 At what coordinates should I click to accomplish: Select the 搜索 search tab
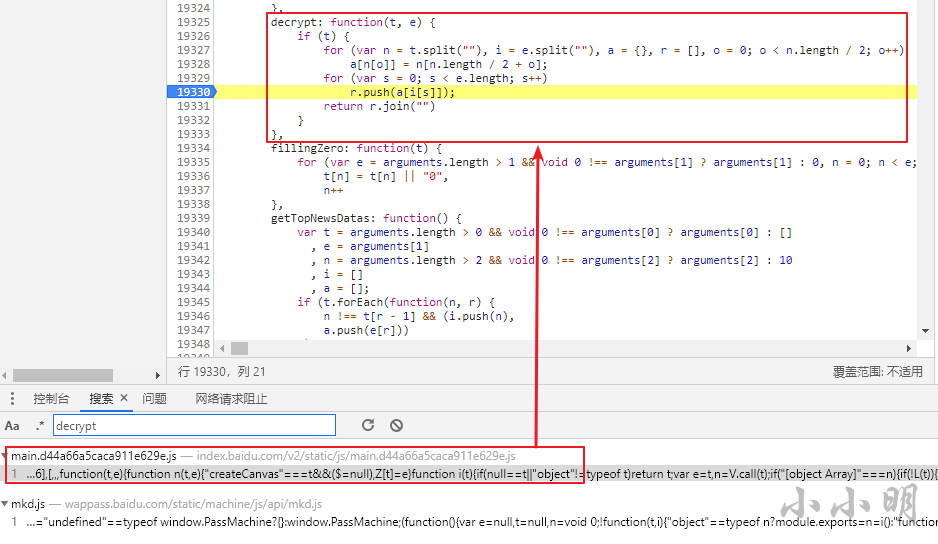101,399
